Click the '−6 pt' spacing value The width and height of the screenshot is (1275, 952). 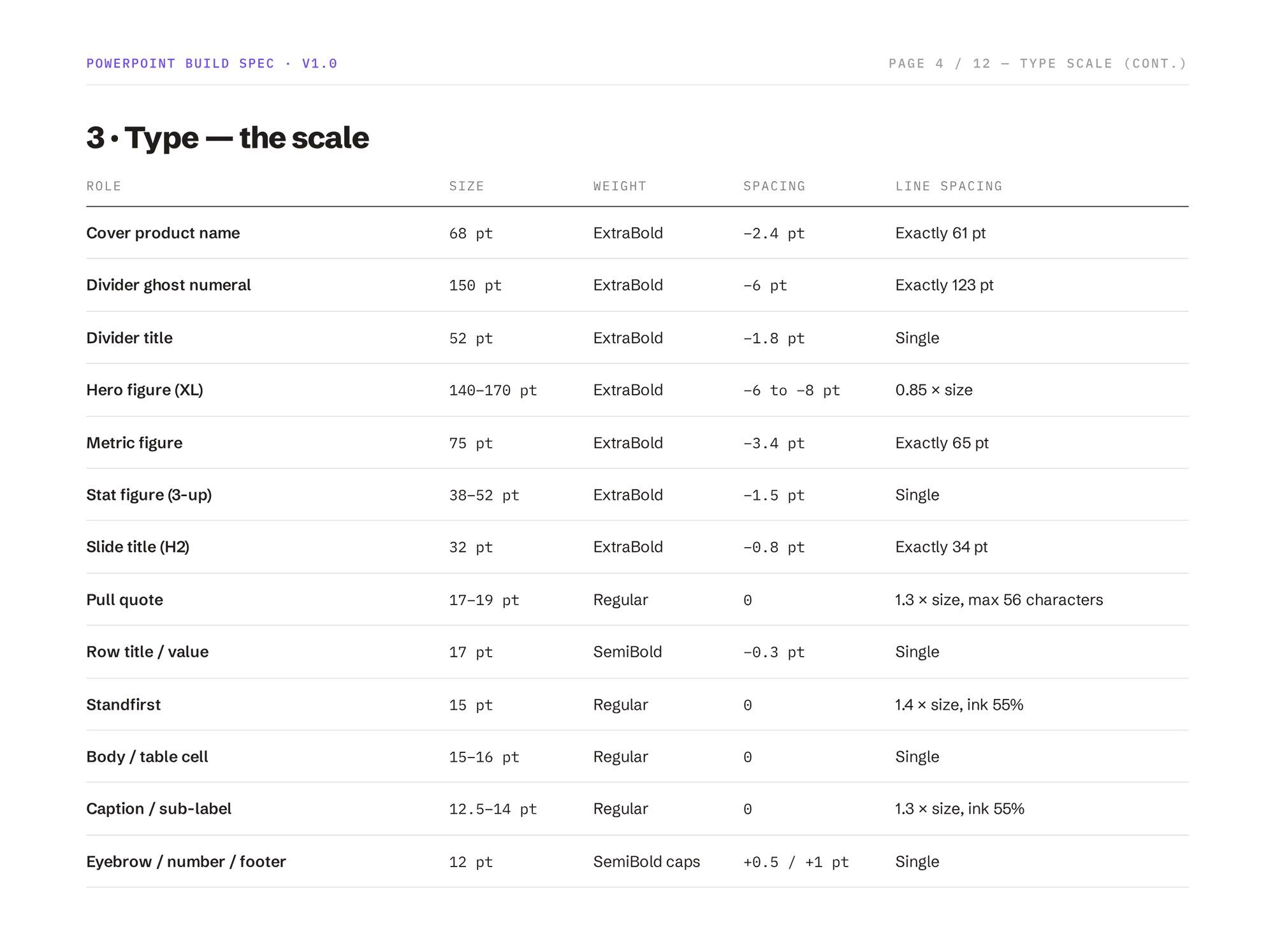tap(765, 286)
